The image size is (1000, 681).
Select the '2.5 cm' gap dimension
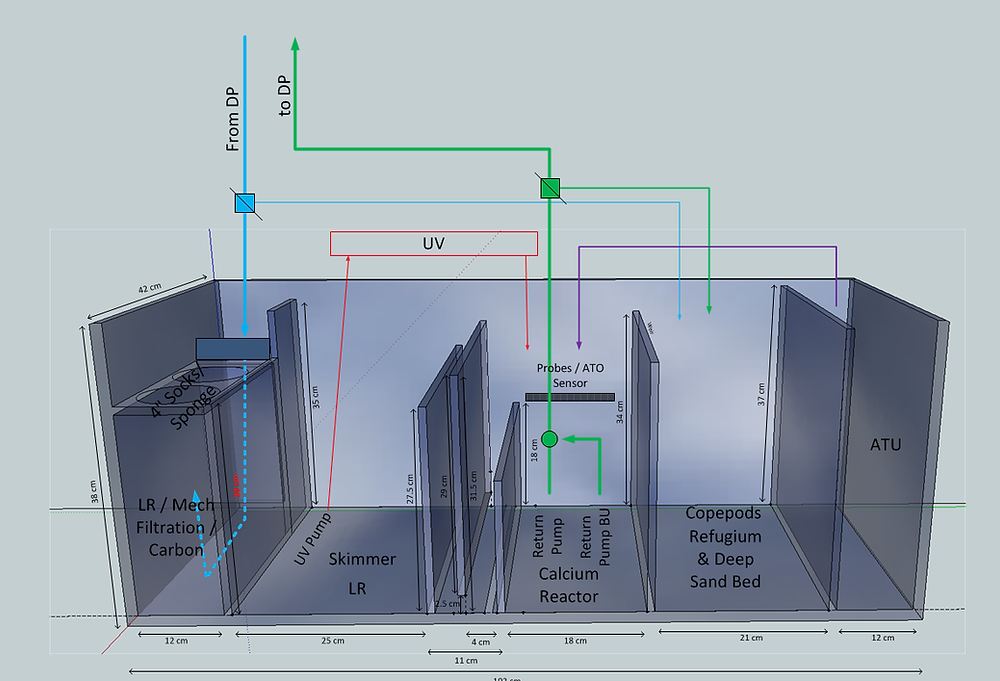[447, 604]
